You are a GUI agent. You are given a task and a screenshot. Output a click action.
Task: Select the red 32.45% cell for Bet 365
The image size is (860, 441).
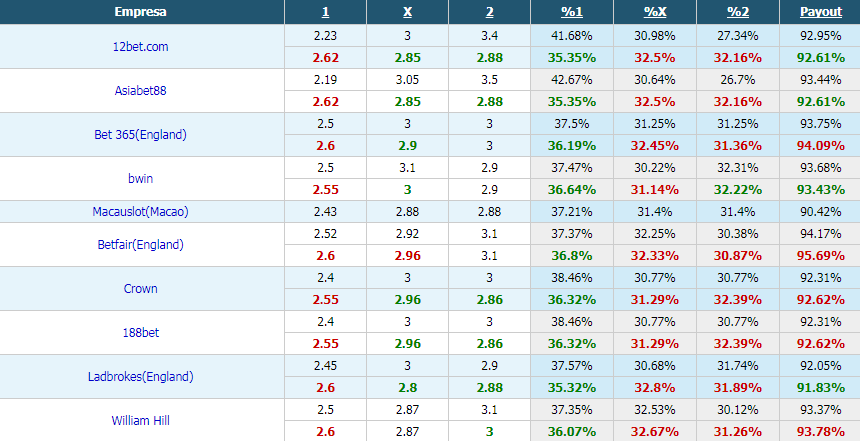[655, 146]
